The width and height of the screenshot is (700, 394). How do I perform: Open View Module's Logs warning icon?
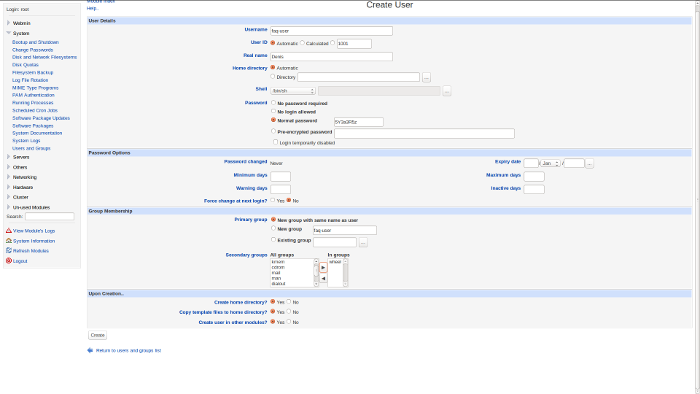tap(8, 231)
